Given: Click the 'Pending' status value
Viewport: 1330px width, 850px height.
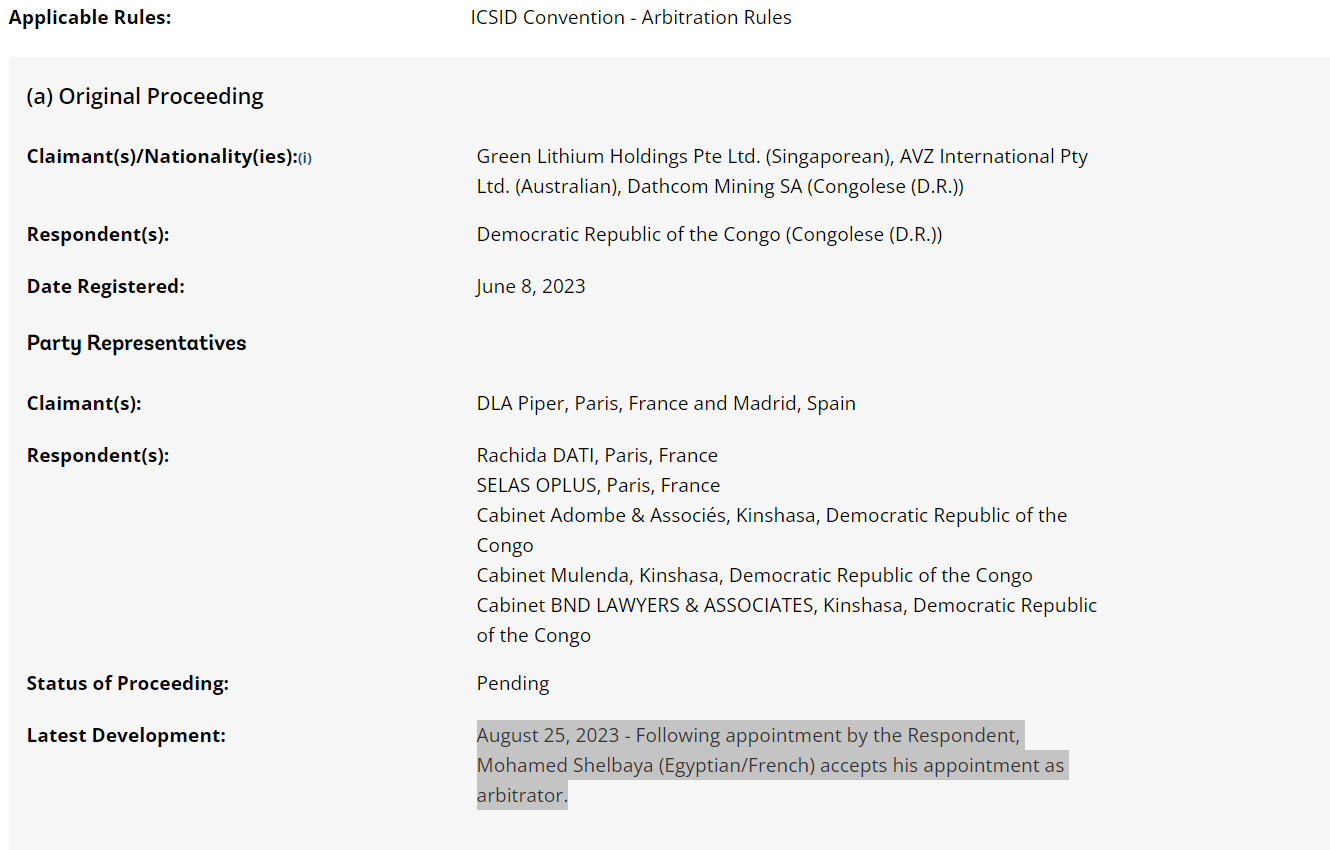Looking at the screenshot, I should click(513, 684).
